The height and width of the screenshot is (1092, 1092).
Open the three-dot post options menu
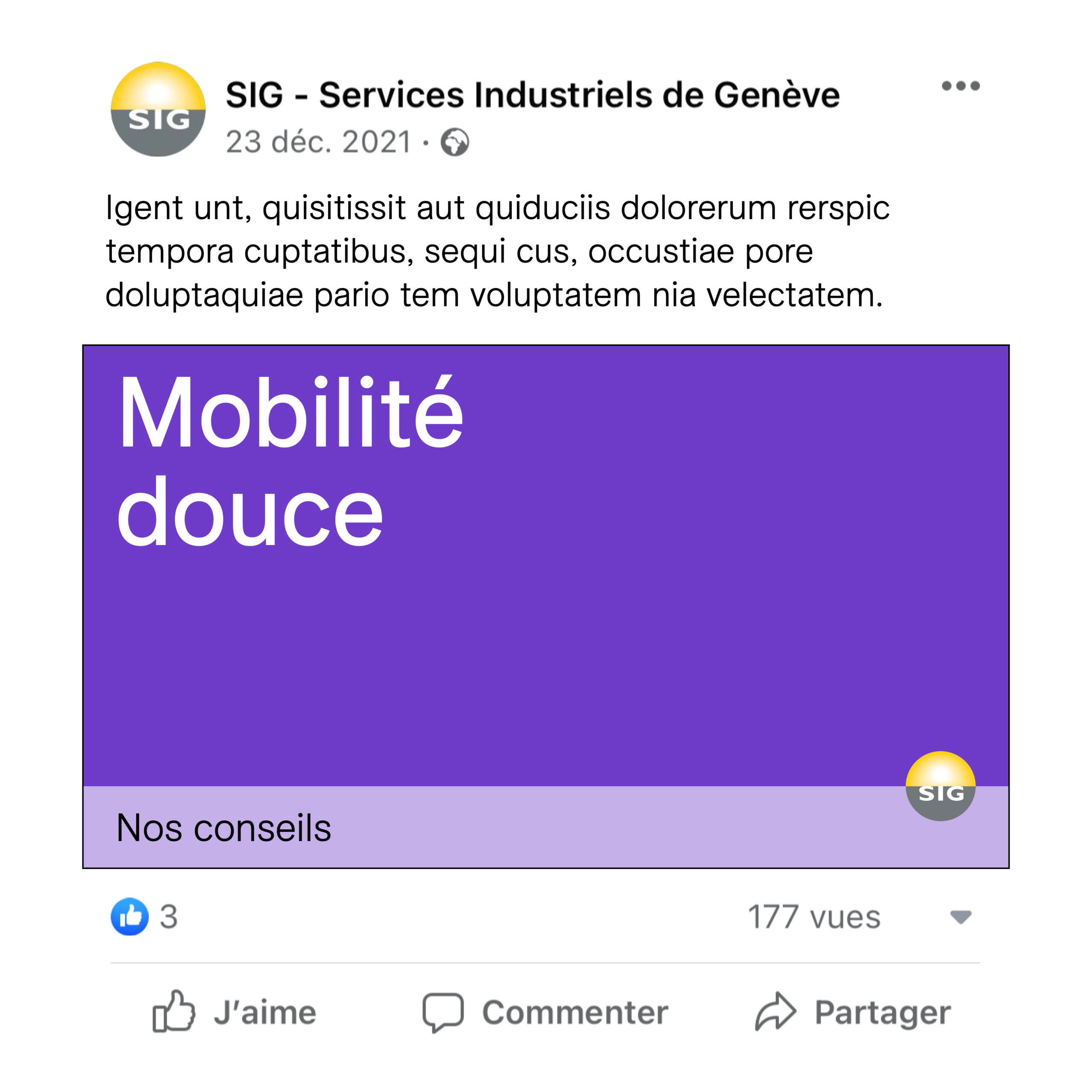(x=960, y=86)
